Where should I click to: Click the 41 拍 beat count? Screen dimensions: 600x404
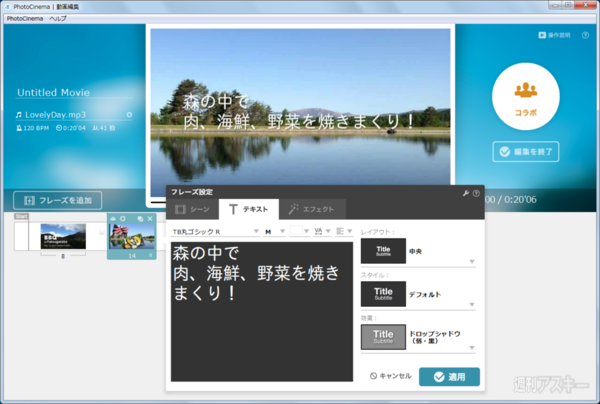pyautogui.click(x=108, y=128)
